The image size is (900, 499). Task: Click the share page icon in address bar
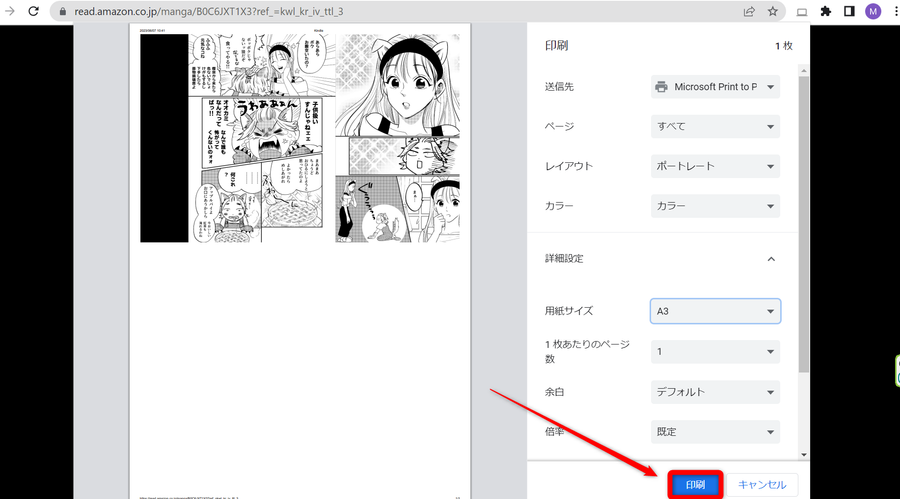[x=749, y=11]
